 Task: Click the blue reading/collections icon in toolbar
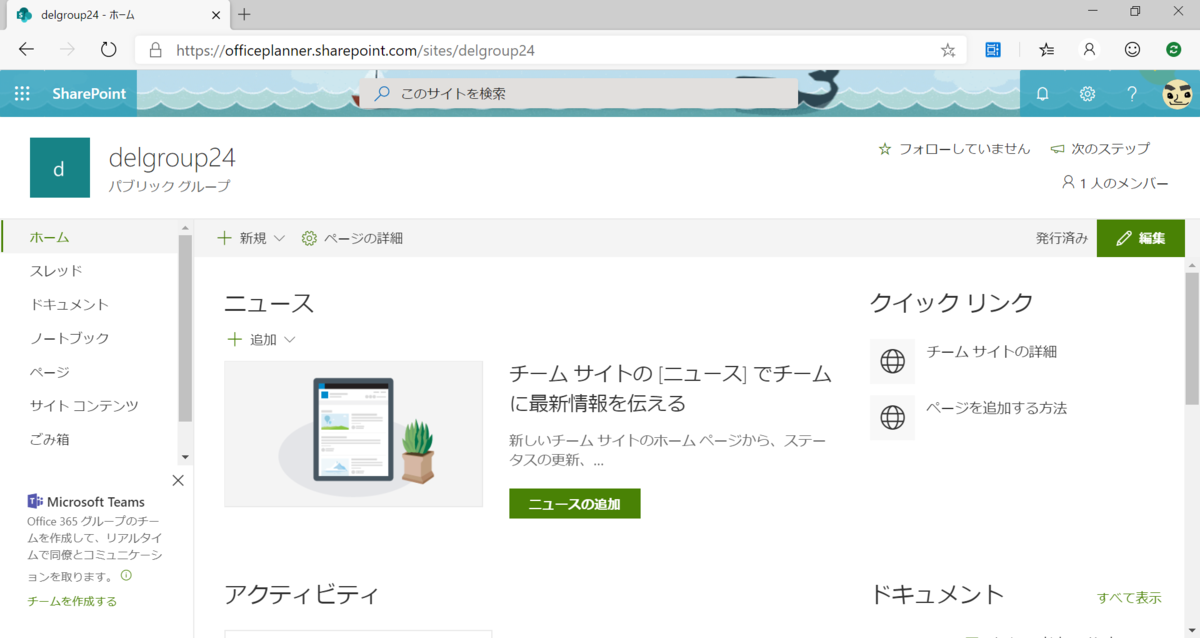[x=993, y=50]
